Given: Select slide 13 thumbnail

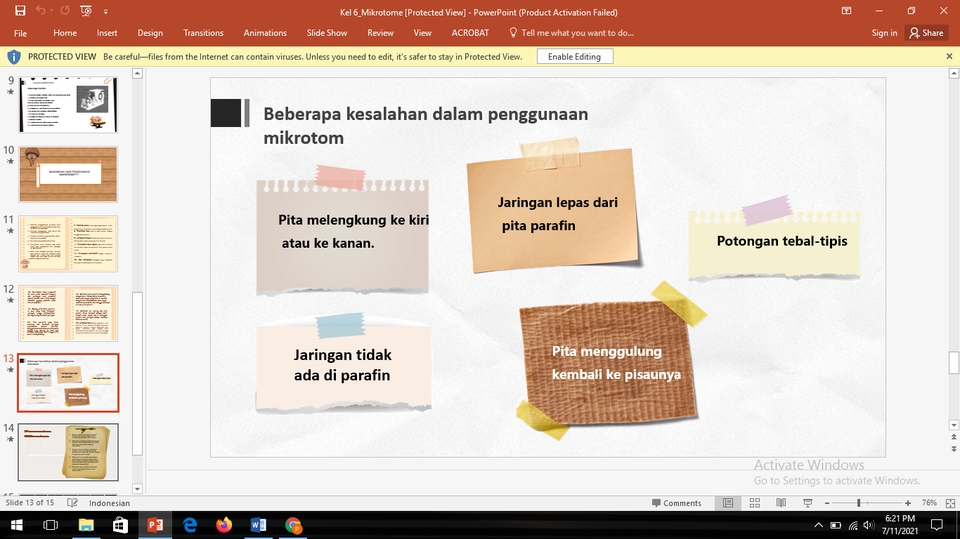Looking at the screenshot, I should [68, 383].
